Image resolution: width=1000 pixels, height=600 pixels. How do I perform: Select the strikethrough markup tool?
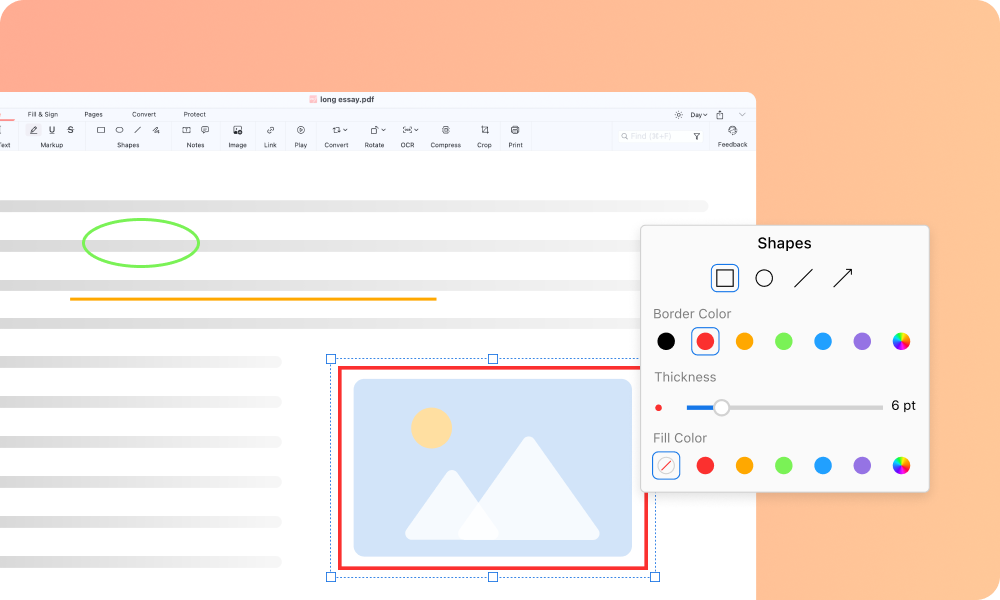(x=70, y=129)
